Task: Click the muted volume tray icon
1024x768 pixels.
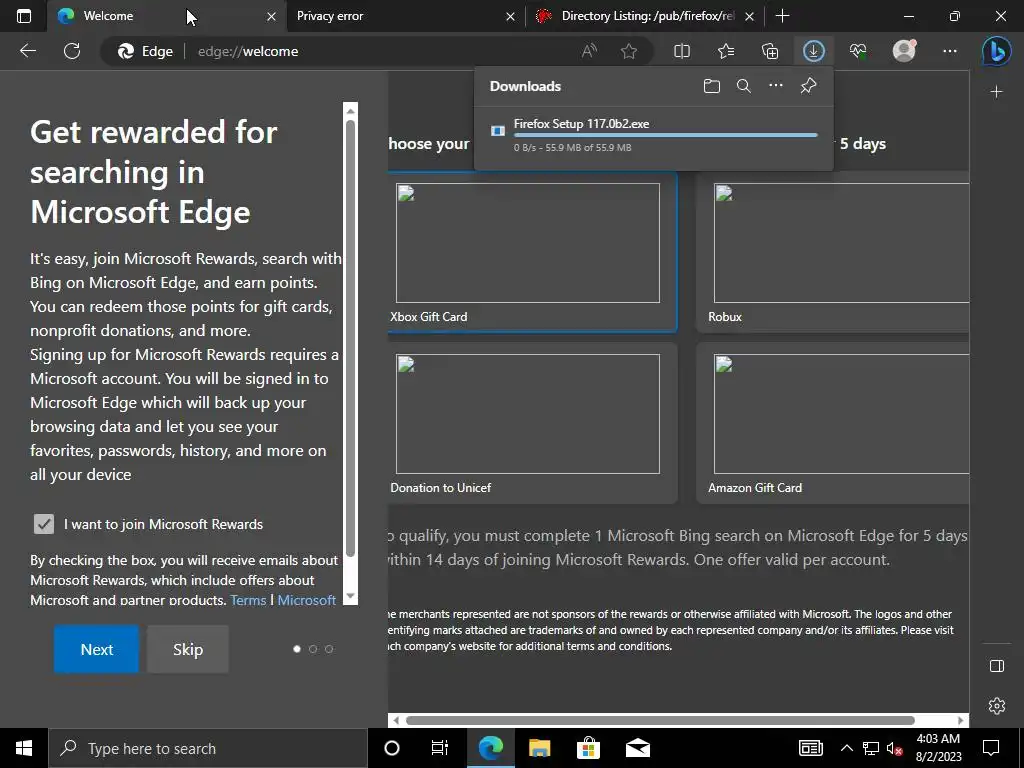Action: click(894, 748)
